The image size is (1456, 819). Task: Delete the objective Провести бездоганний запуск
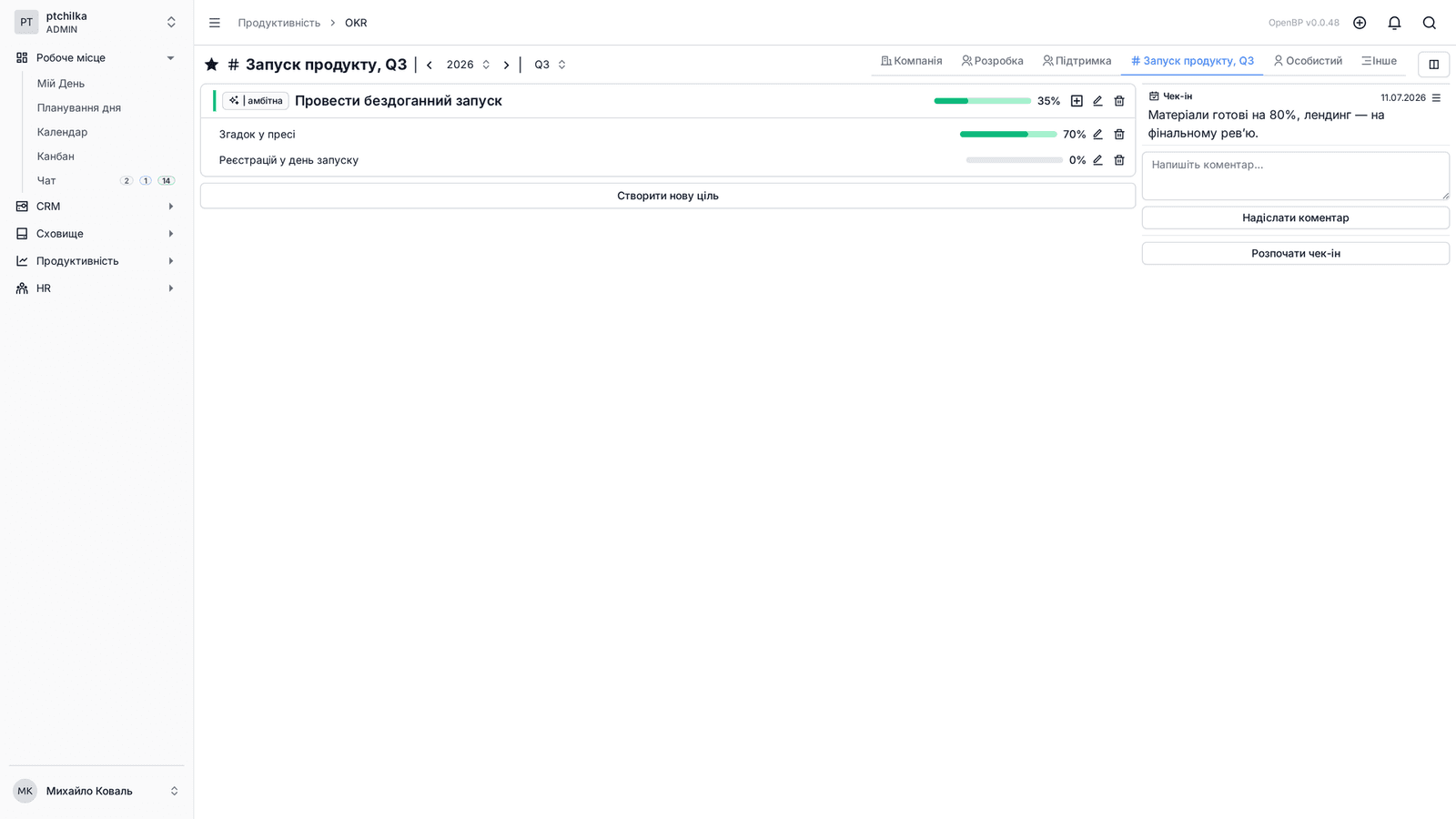pos(1119,101)
